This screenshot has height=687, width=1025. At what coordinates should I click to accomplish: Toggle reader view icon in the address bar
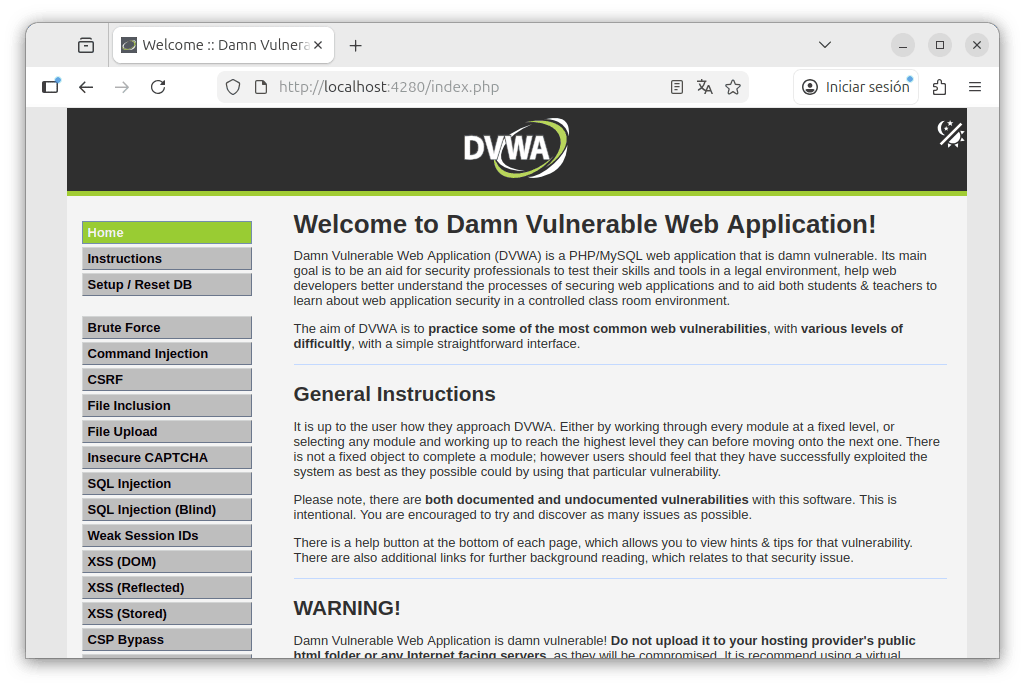tap(677, 87)
